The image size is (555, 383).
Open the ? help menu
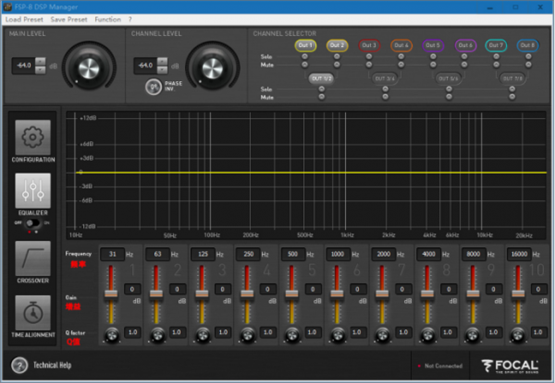[130, 19]
